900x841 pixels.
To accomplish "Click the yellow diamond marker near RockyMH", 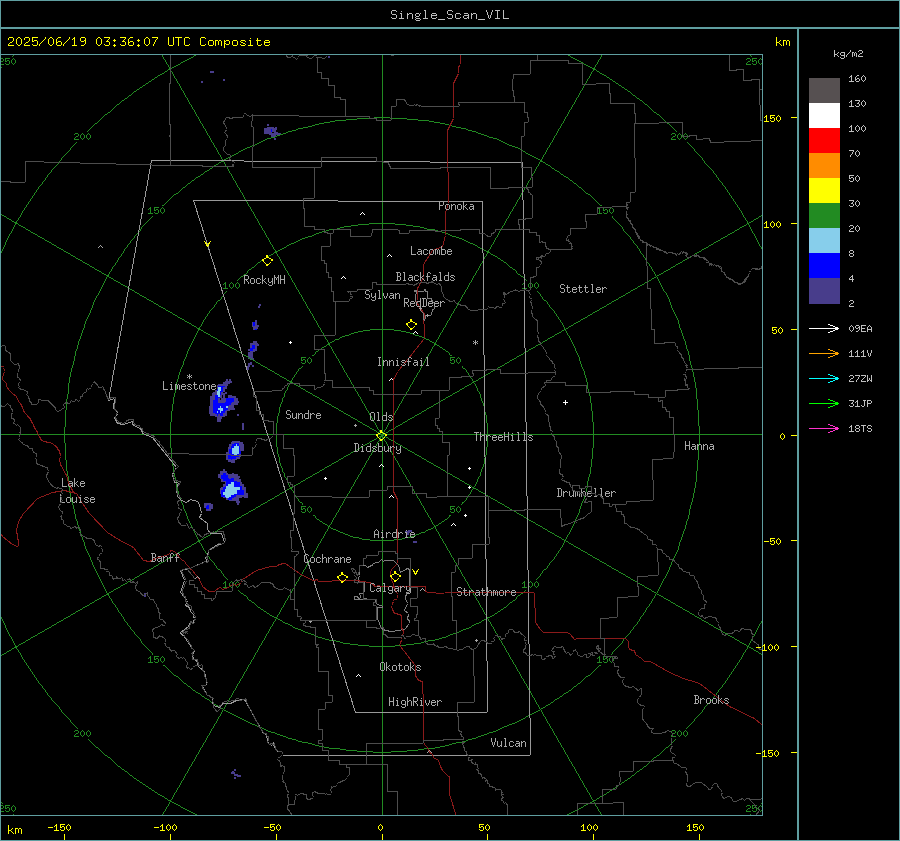I will coord(267,261).
